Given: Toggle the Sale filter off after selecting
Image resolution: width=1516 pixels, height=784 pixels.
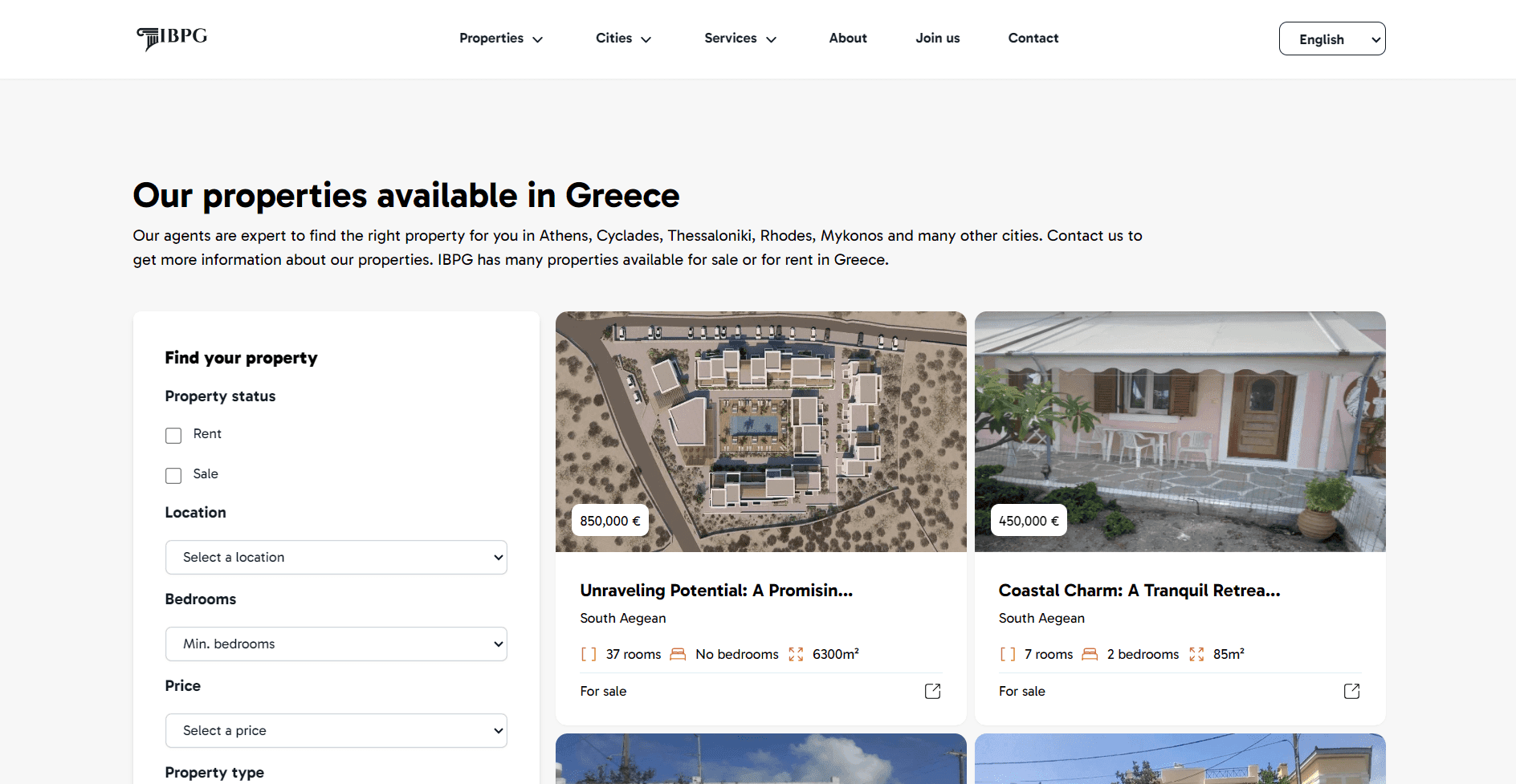Looking at the screenshot, I should 173,475.
